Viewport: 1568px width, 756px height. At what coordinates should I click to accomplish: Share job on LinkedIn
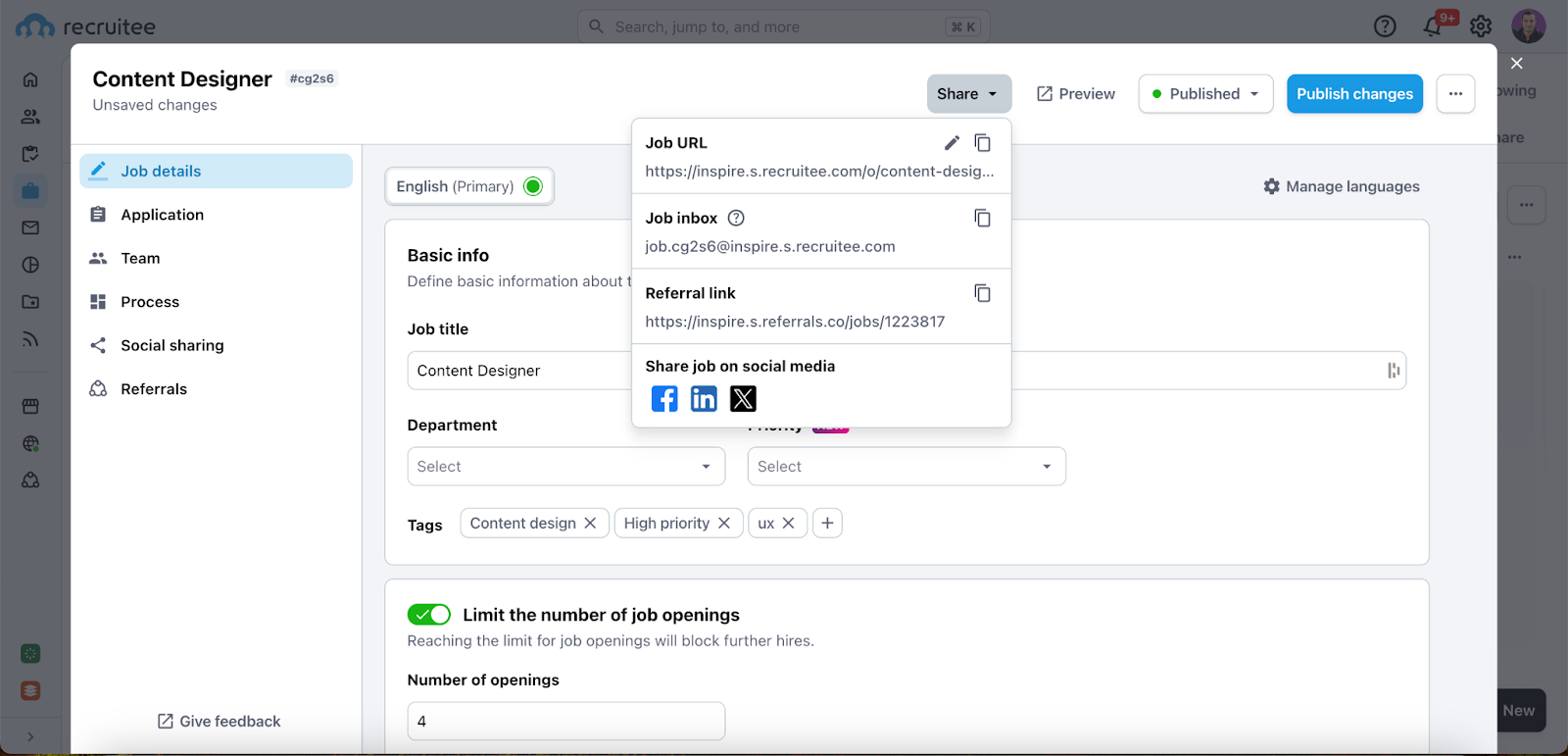click(x=704, y=399)
